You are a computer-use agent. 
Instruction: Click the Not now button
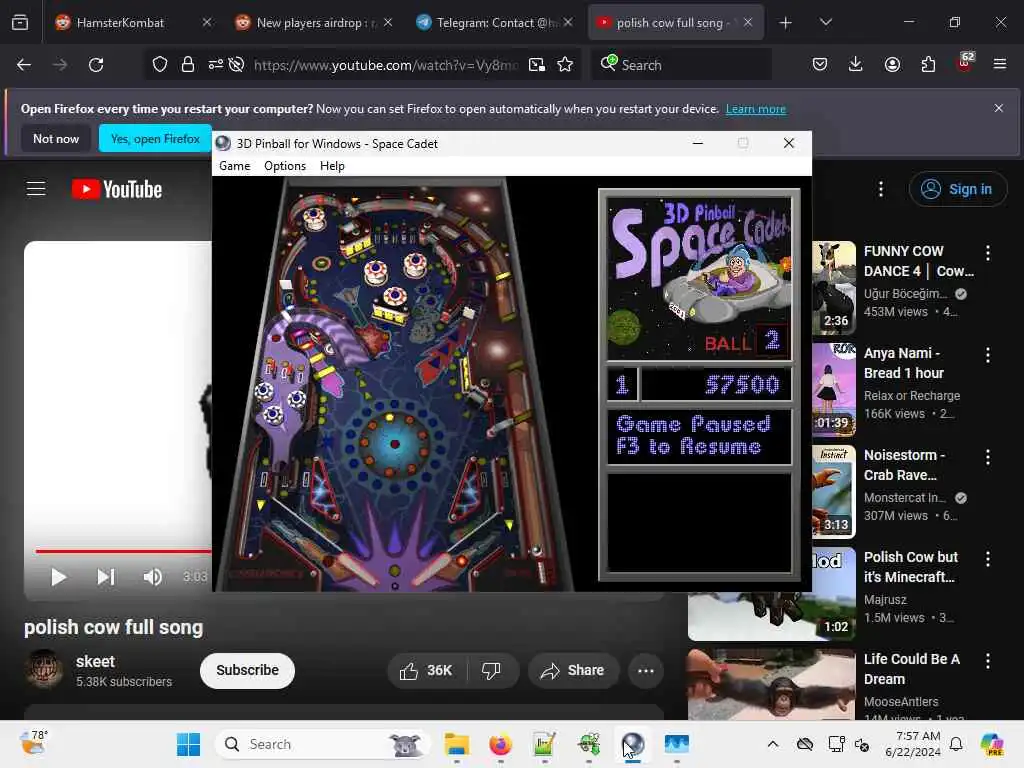coord(56,138)
